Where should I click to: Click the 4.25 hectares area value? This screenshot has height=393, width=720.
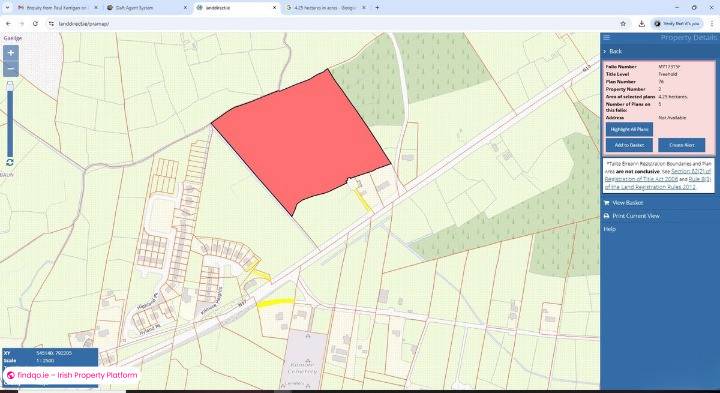(x=673, y=97)
